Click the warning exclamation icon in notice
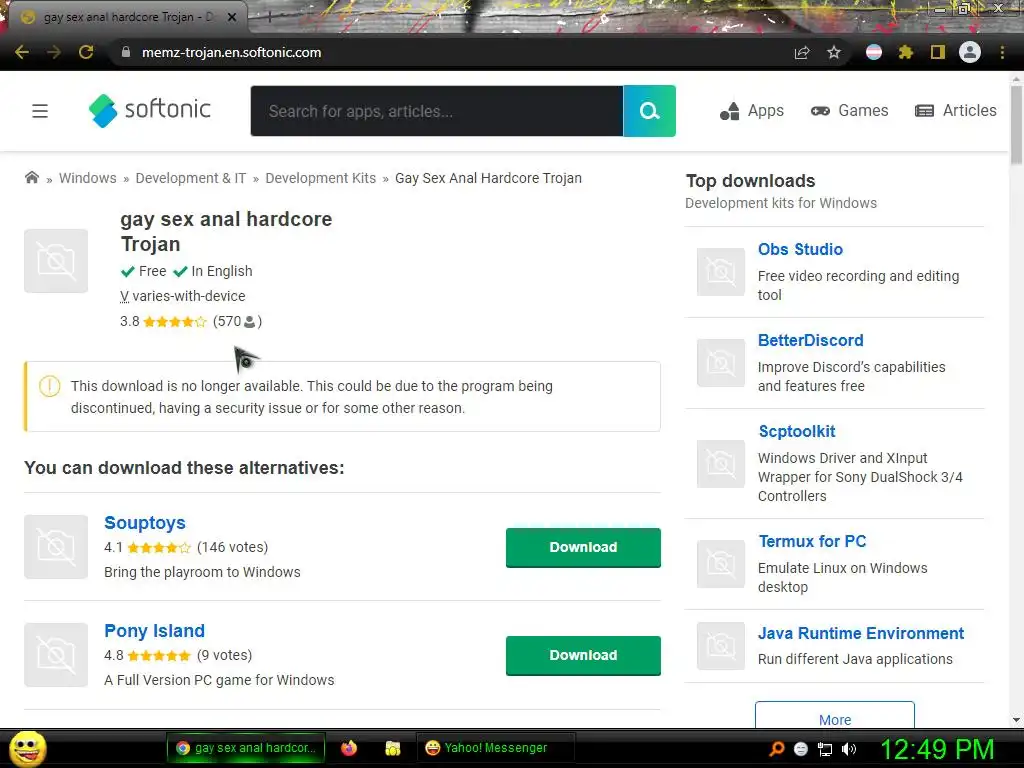1024x768 pixels. click(50, 386)
